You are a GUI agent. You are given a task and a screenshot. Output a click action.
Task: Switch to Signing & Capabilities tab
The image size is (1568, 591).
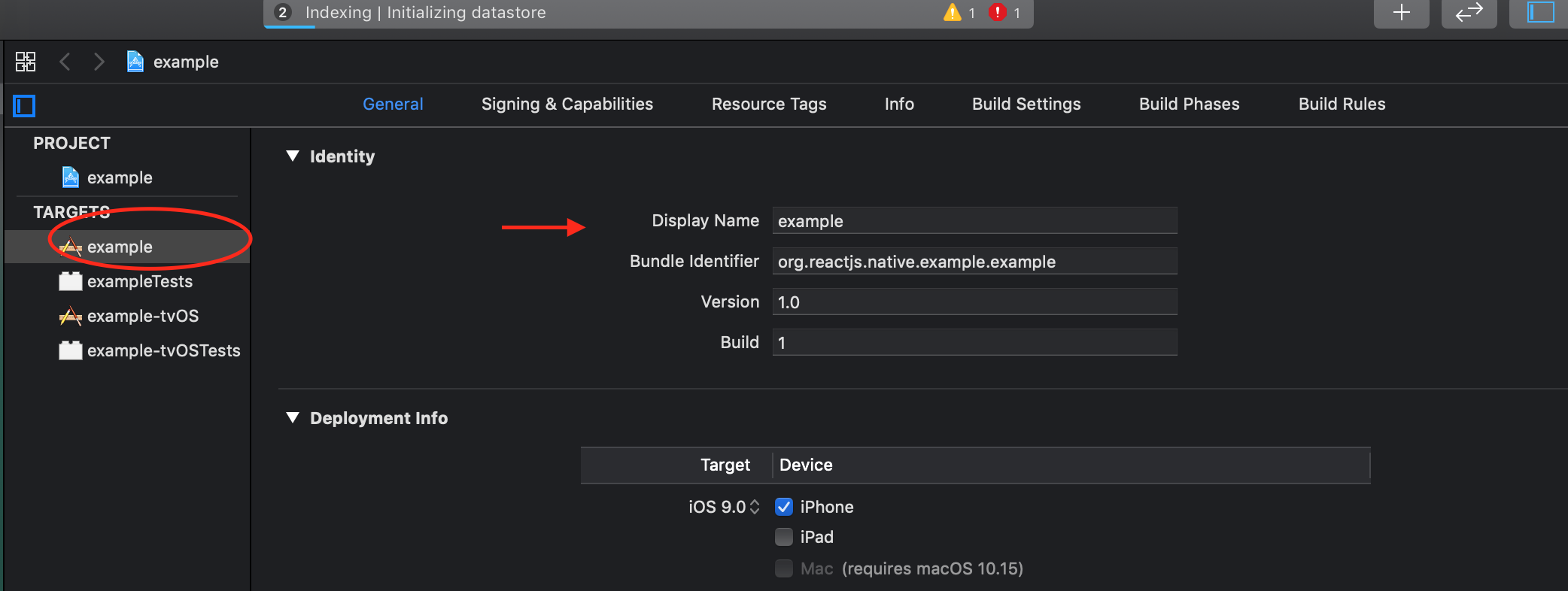point(567,105)
